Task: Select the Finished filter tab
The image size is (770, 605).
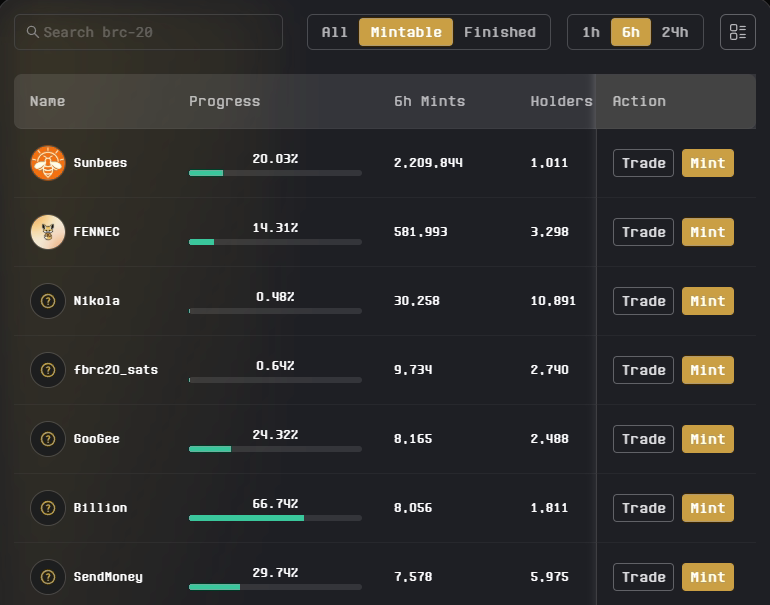Action: tap(500, 32)
